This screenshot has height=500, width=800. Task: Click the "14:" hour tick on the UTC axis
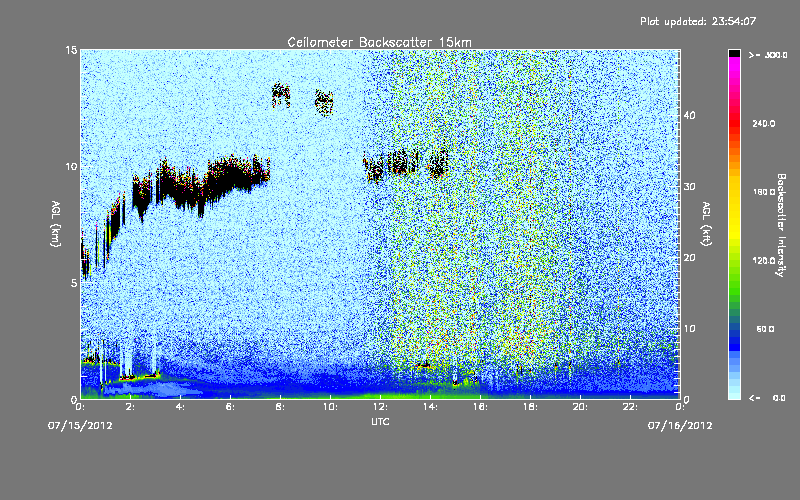pyautogui.click(x=430, y=407)
